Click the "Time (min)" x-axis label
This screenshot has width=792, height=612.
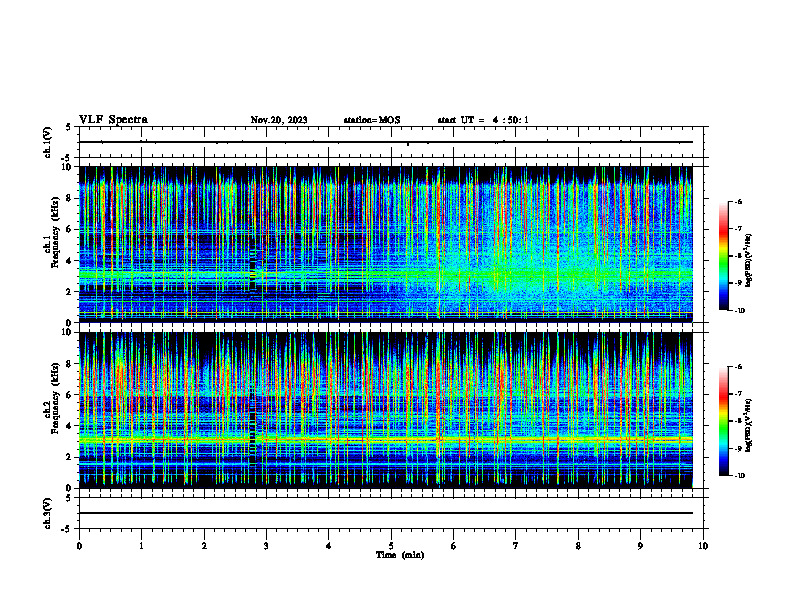point(400,555)
